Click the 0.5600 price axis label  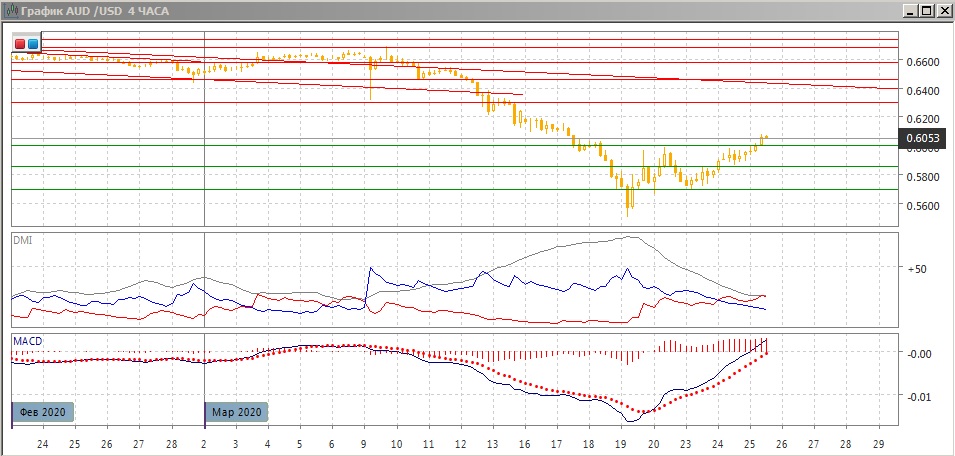coord(921,206)
